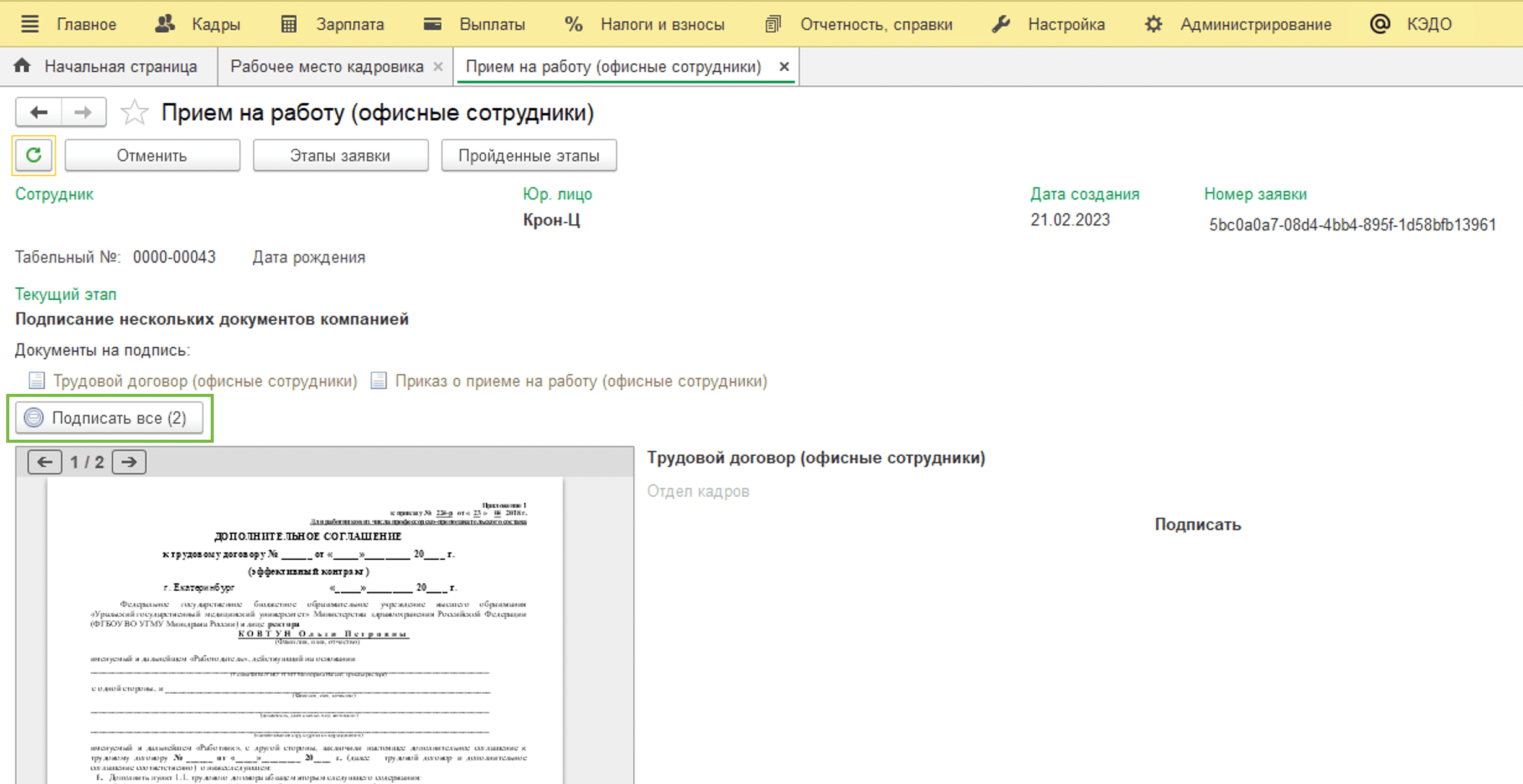1523x784 pixels.
Task: Open the Главное section
Action: [x=86, y=24]
